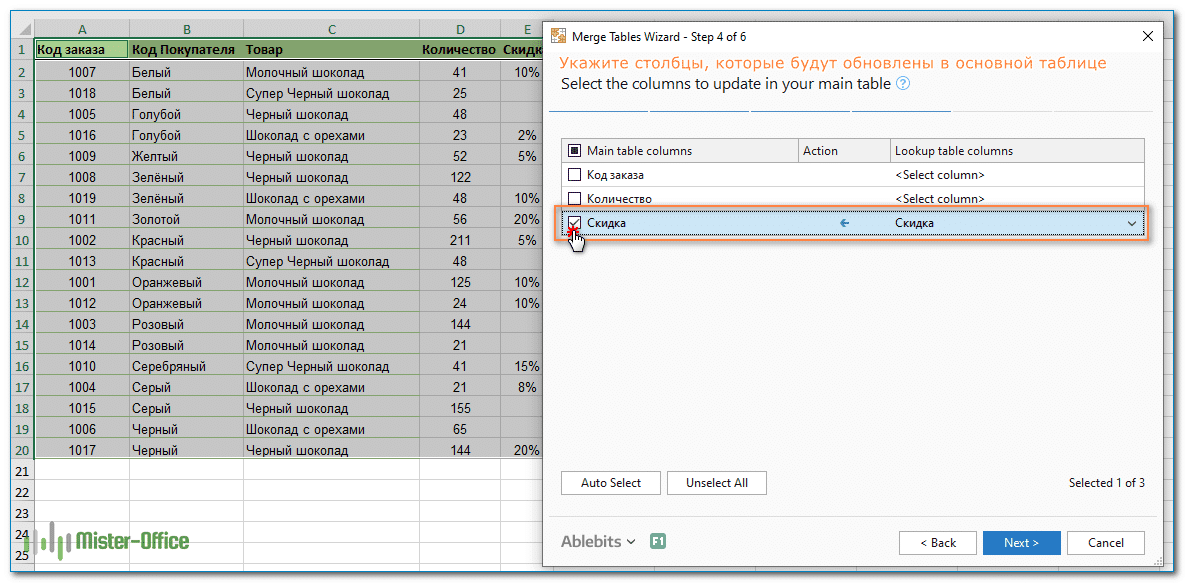Screen dimensions: 1185x583
Task: Toggle the Main table columns header checkbox
Action: (575, 151)
